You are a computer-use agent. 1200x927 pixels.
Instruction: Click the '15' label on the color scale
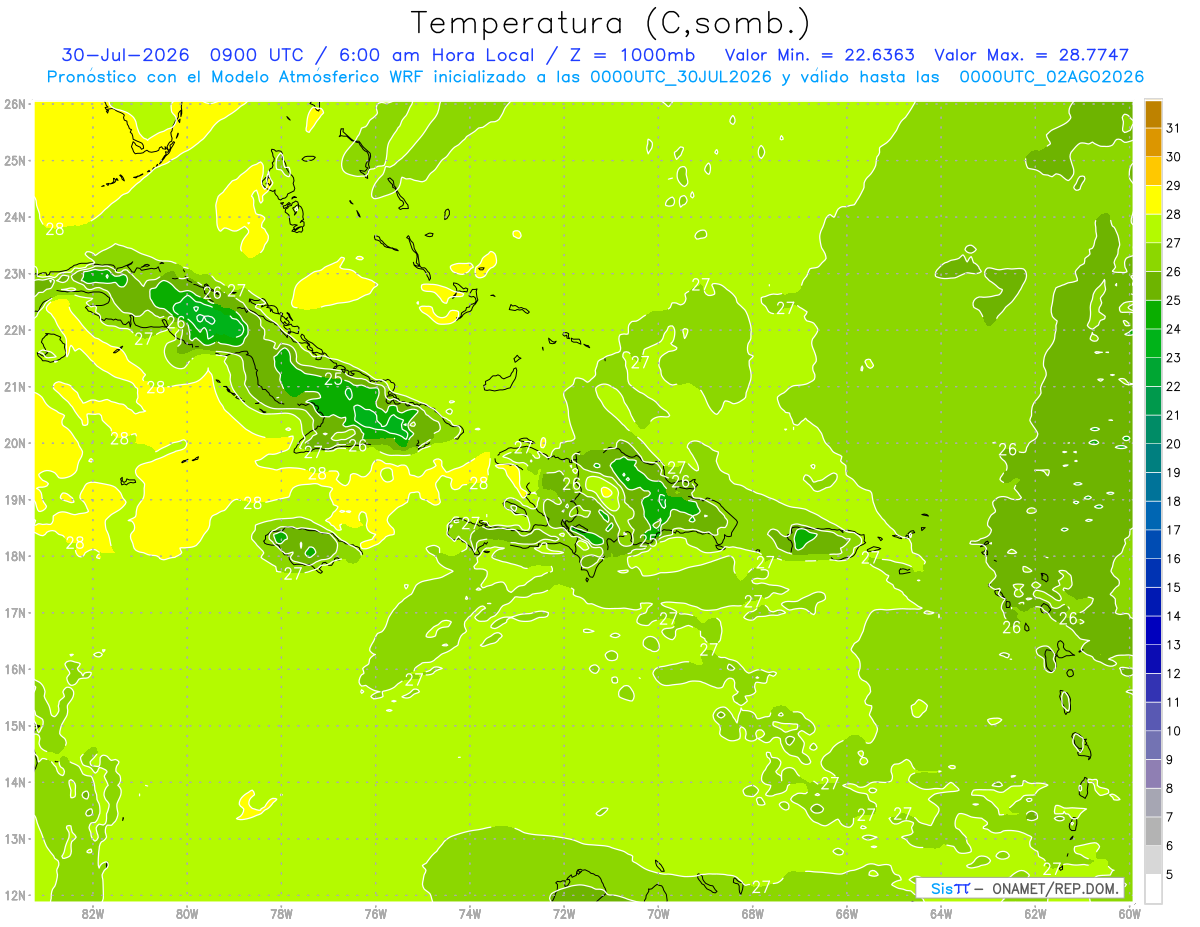pyautogui.click(x=1174, y=587)
